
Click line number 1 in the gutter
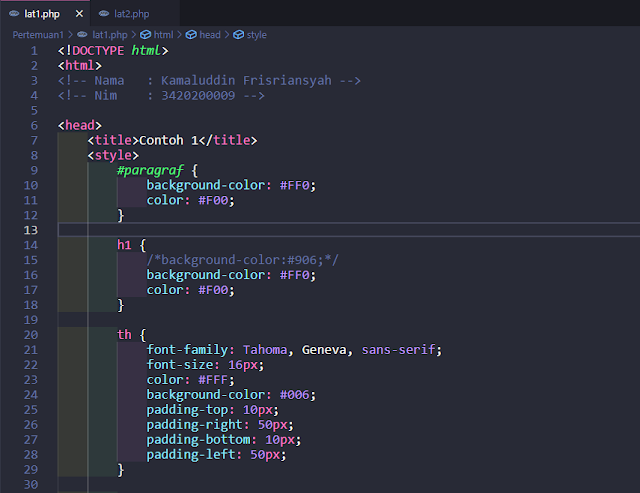[34, 51]
